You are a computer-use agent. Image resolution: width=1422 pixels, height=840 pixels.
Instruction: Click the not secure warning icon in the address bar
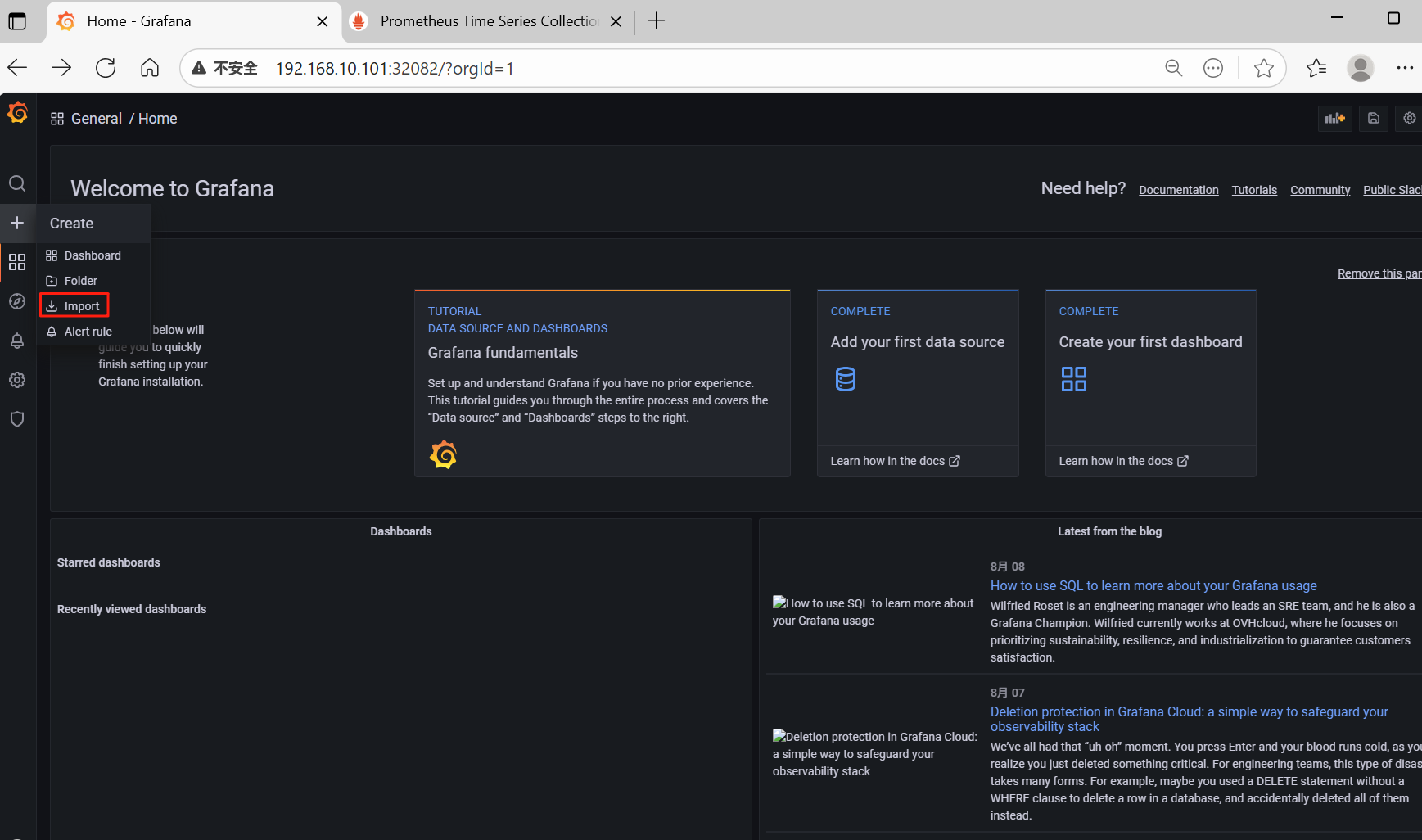point(199,68)
